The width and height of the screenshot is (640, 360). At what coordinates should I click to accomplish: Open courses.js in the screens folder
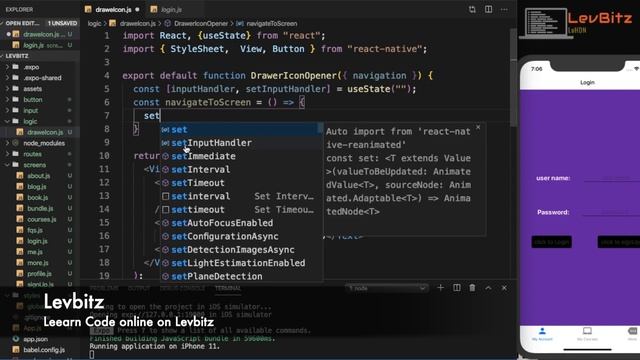[42, 220]
